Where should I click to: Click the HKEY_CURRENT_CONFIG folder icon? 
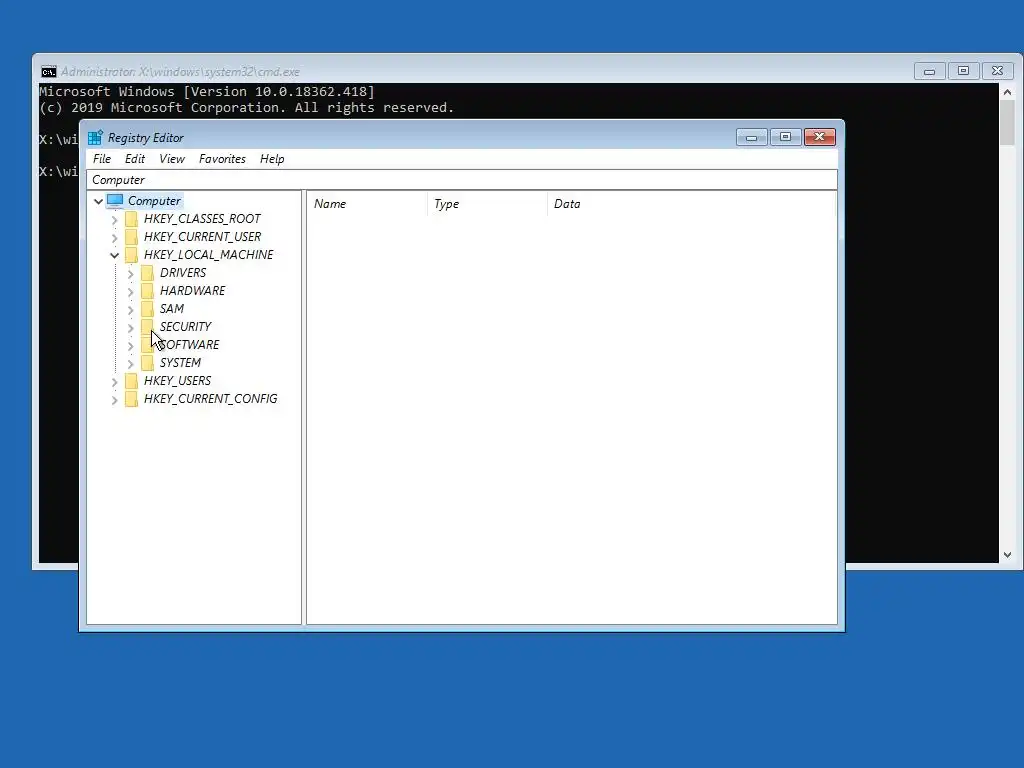point(131,398)
